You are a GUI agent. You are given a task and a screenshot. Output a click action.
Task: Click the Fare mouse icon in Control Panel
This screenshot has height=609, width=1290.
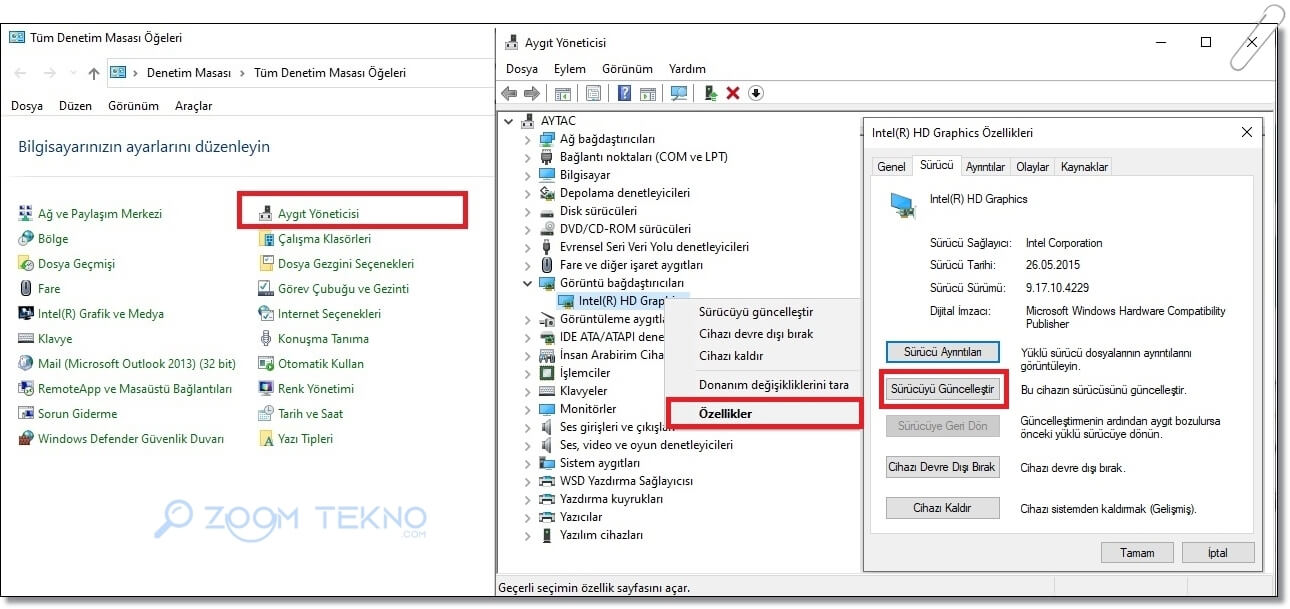26,289
